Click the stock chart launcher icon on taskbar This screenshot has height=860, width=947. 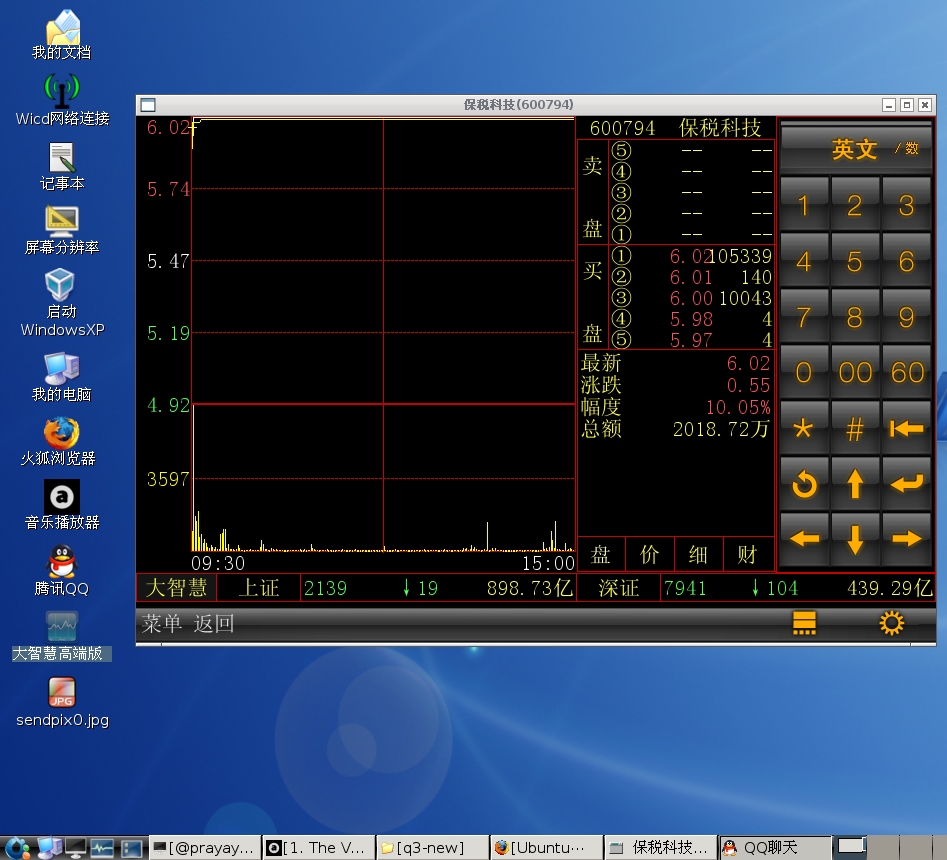pyautogui.click(x=102, y=848)
